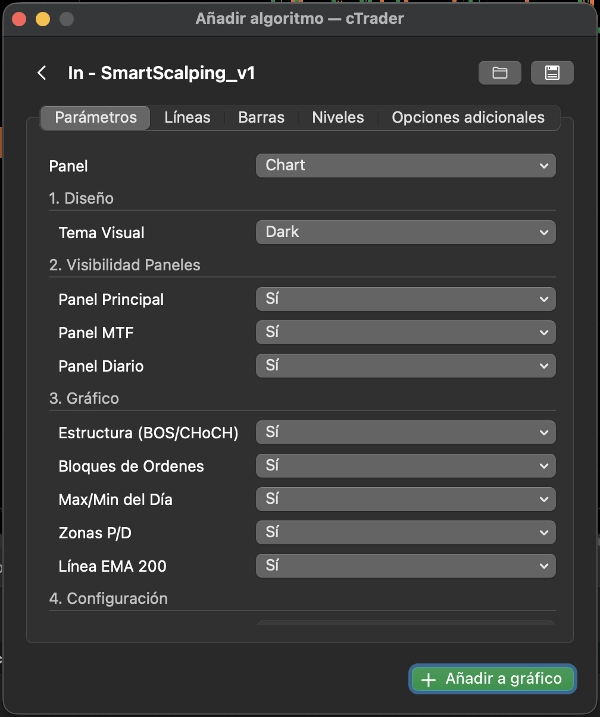
Task: Open the Panel dropdown showing Chart
Action: (x=406, y=165)
